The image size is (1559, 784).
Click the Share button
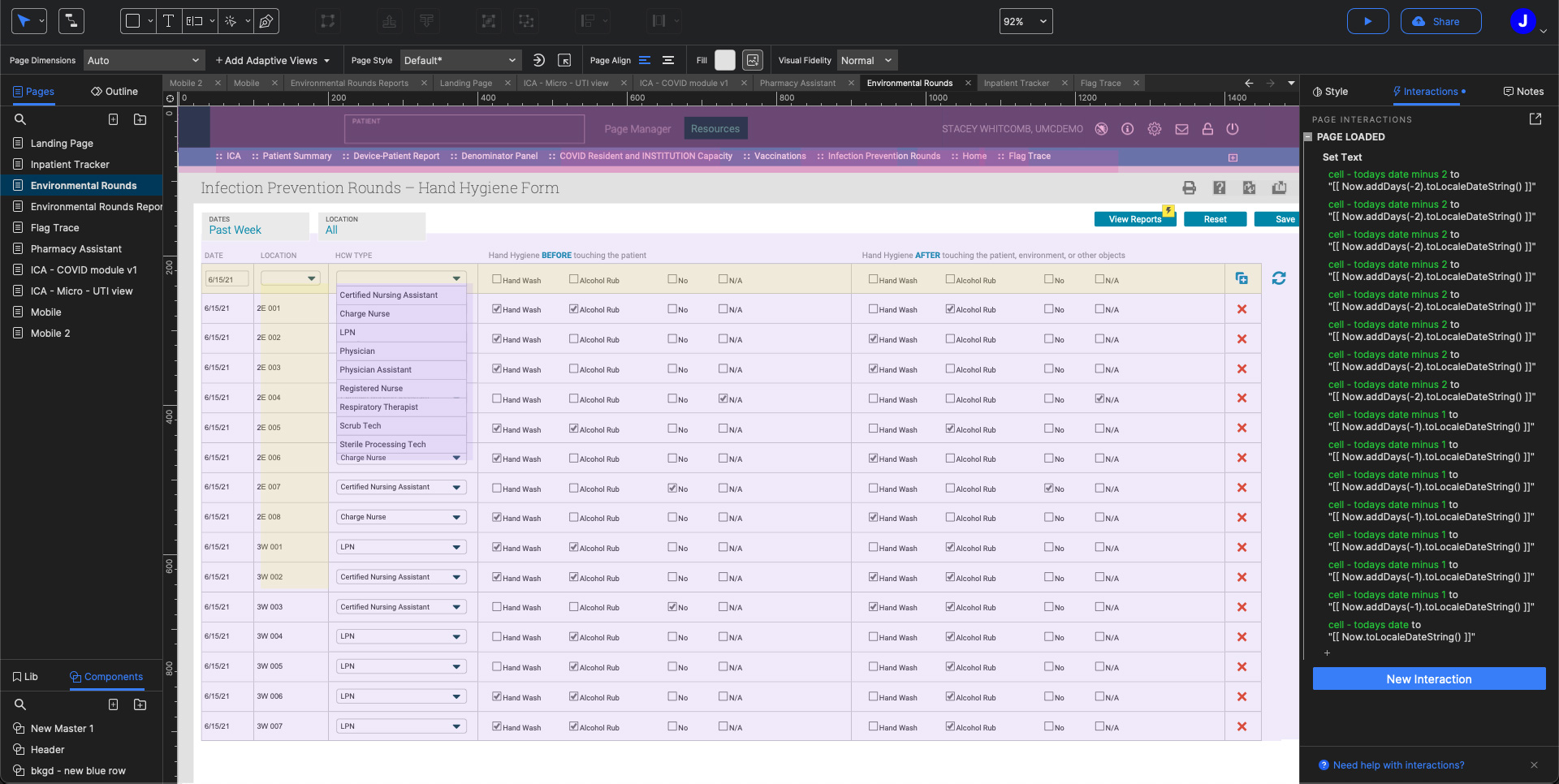1440,21
